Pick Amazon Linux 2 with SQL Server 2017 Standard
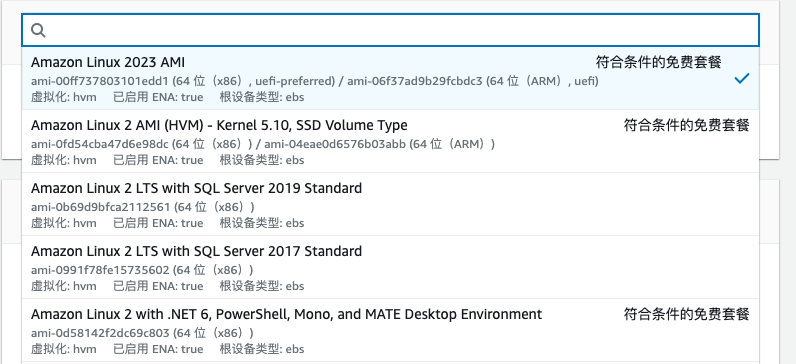Image resolution: width=796 pixels, height=364 pixels. pos(390,267)
